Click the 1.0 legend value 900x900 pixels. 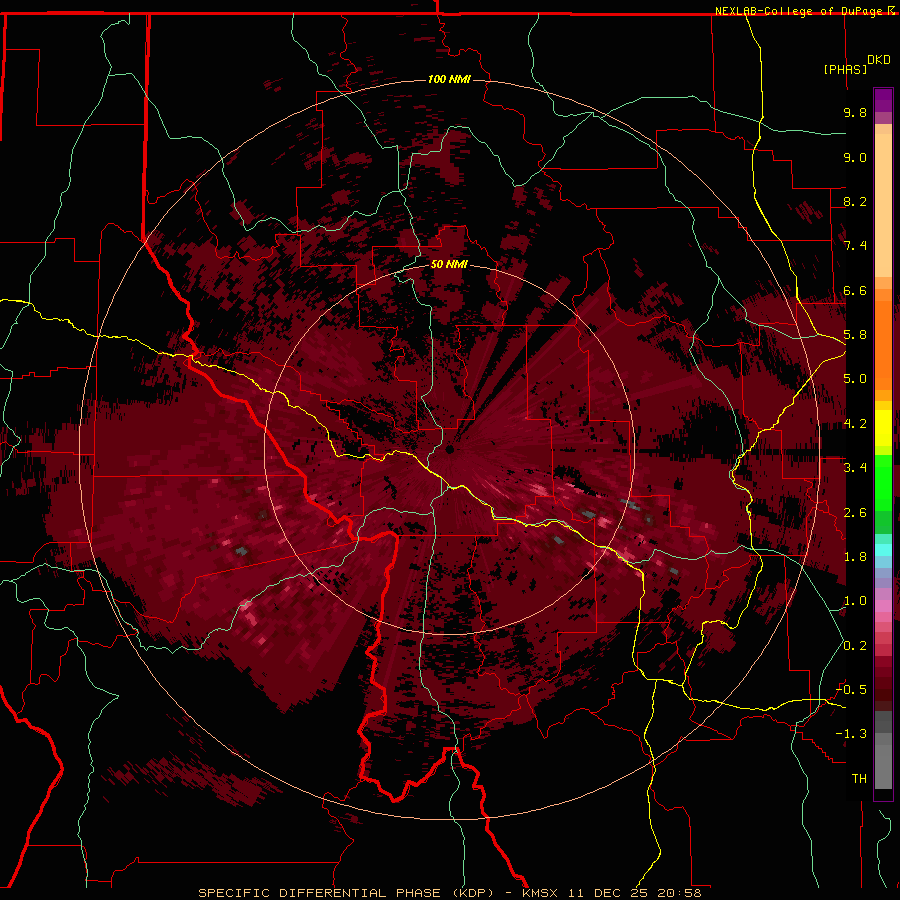(855, 601)
